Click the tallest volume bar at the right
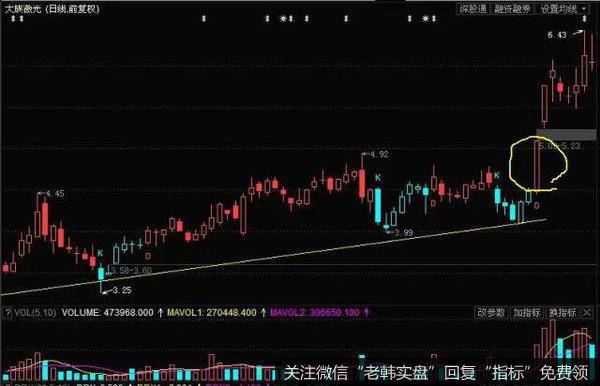 click(x=552, y=339)
